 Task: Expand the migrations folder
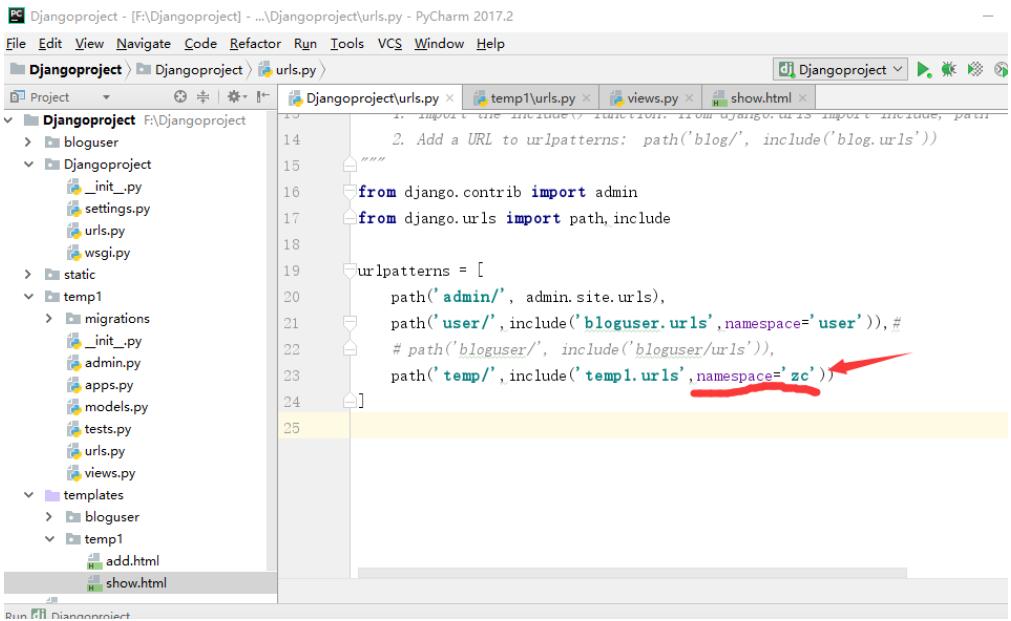pos(49,319)
